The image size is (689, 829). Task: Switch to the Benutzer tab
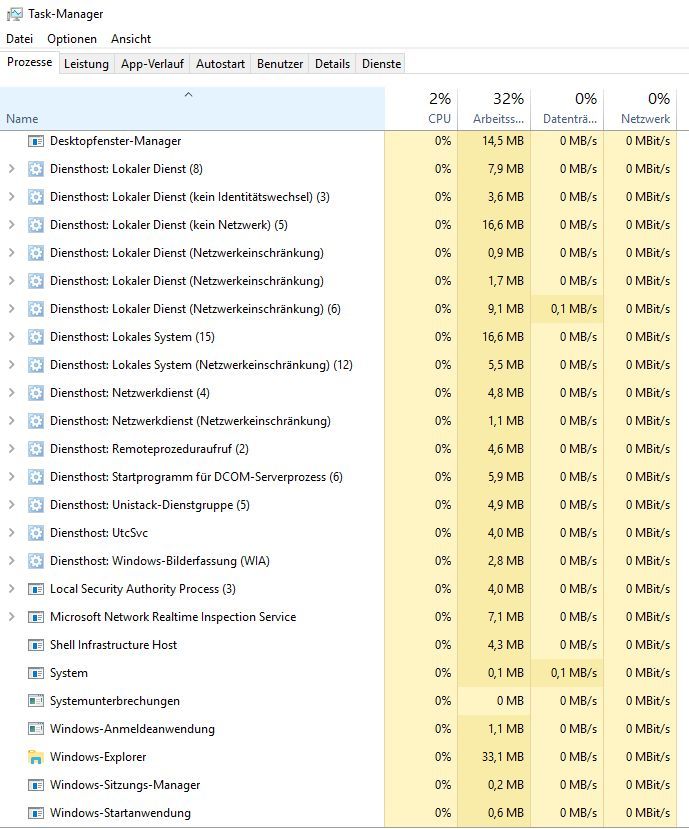point(280,64)
